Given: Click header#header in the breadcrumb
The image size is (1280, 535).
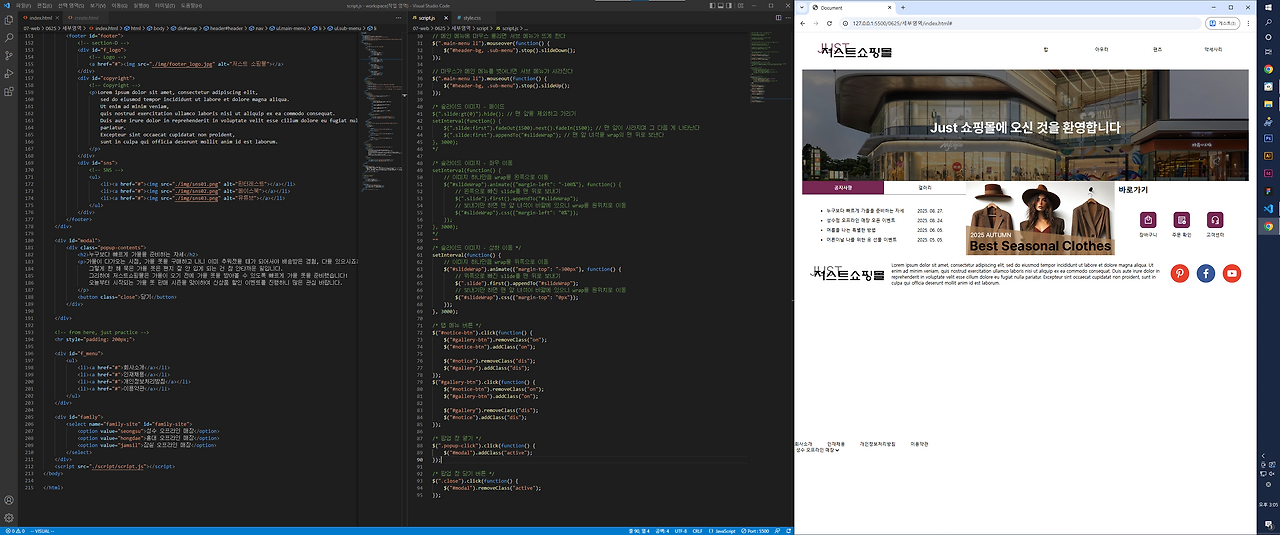Looking at the screenshot, I should pyautogui.click(x=222, y=28).
